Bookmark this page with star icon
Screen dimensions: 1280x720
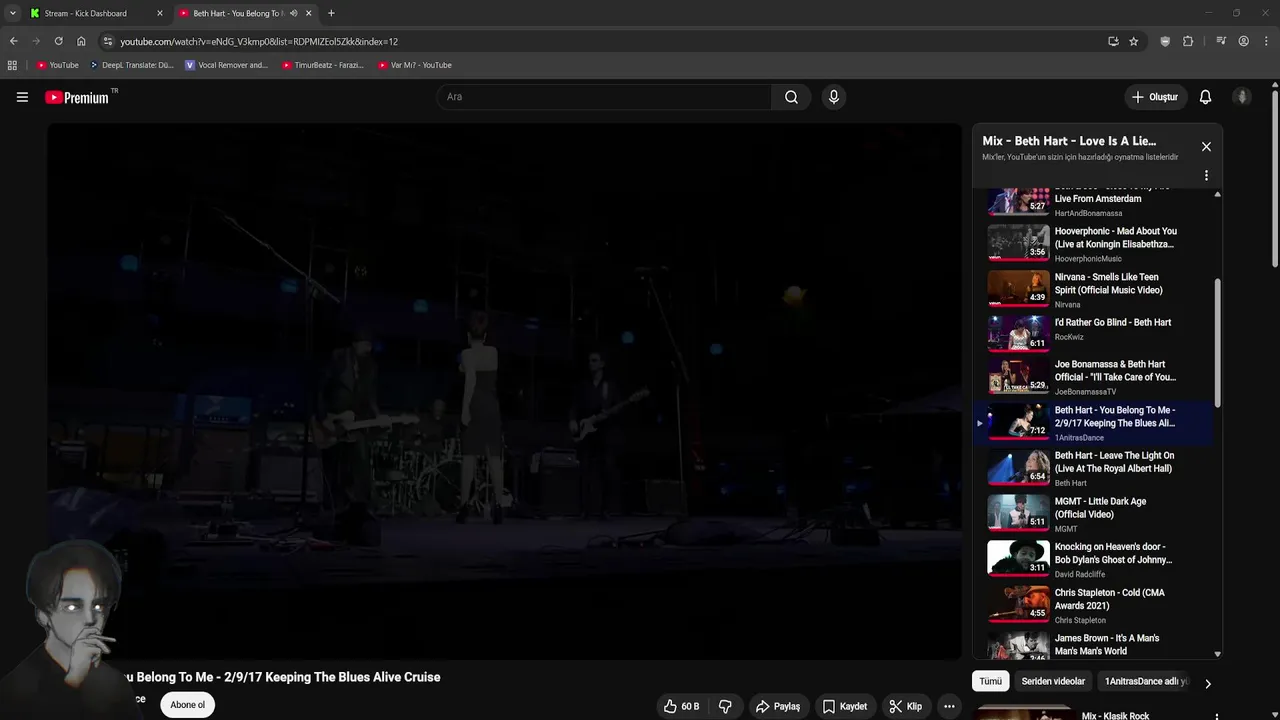coord(1133,41)
